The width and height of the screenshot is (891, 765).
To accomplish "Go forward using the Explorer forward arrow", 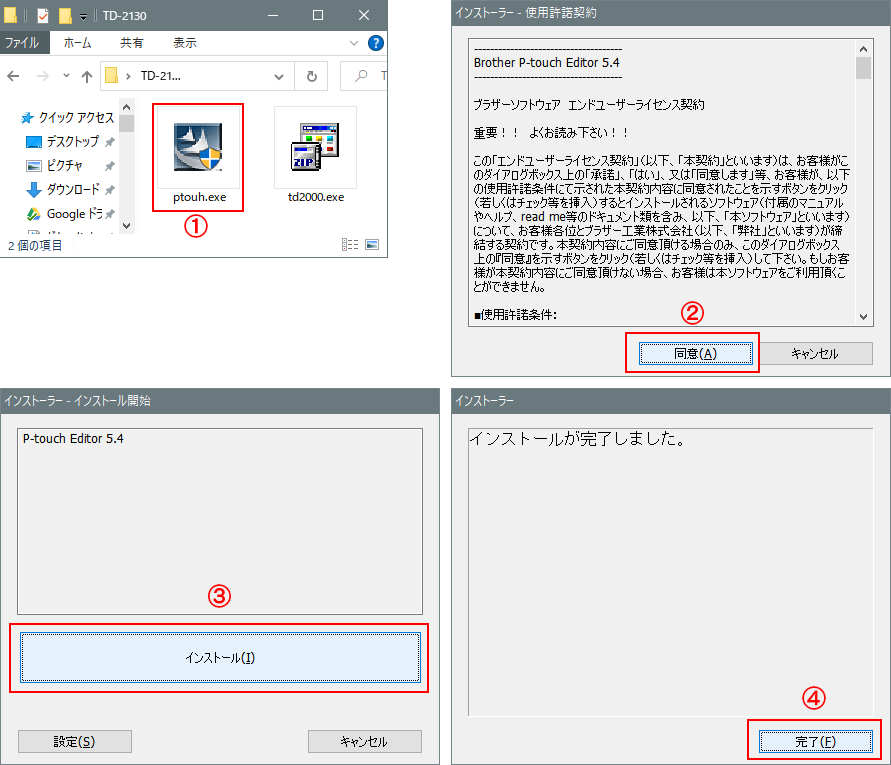I will 43,76.
